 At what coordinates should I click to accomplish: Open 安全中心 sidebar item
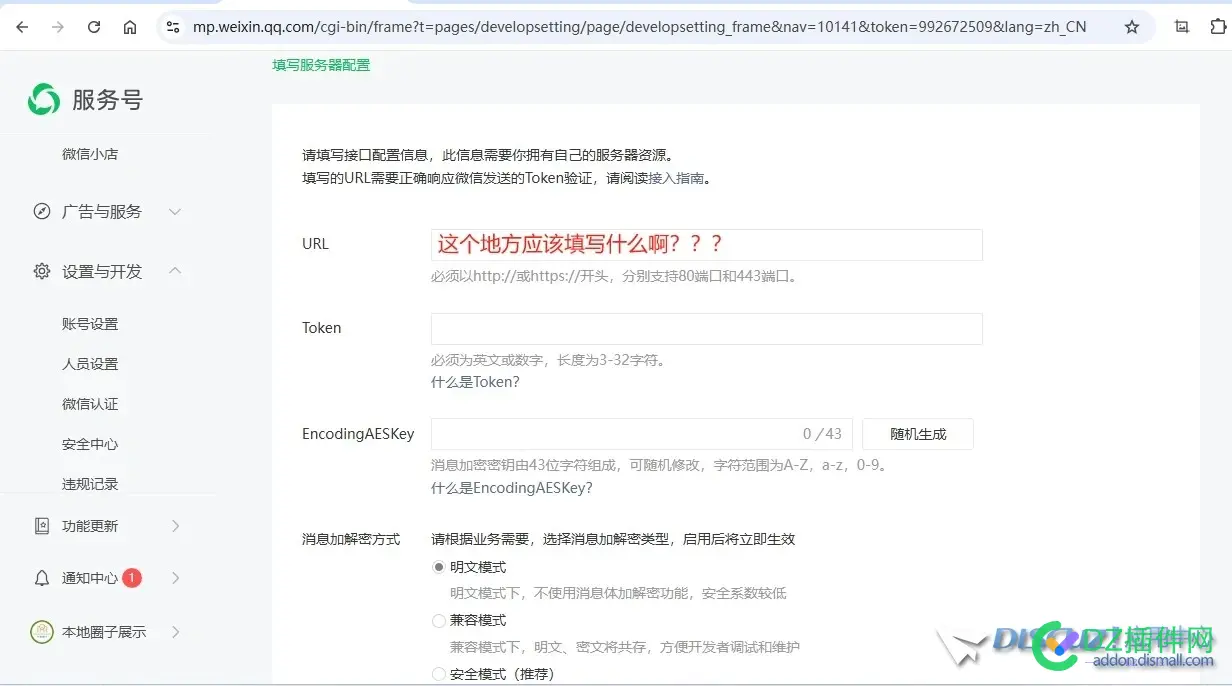(x=90, y=444)
